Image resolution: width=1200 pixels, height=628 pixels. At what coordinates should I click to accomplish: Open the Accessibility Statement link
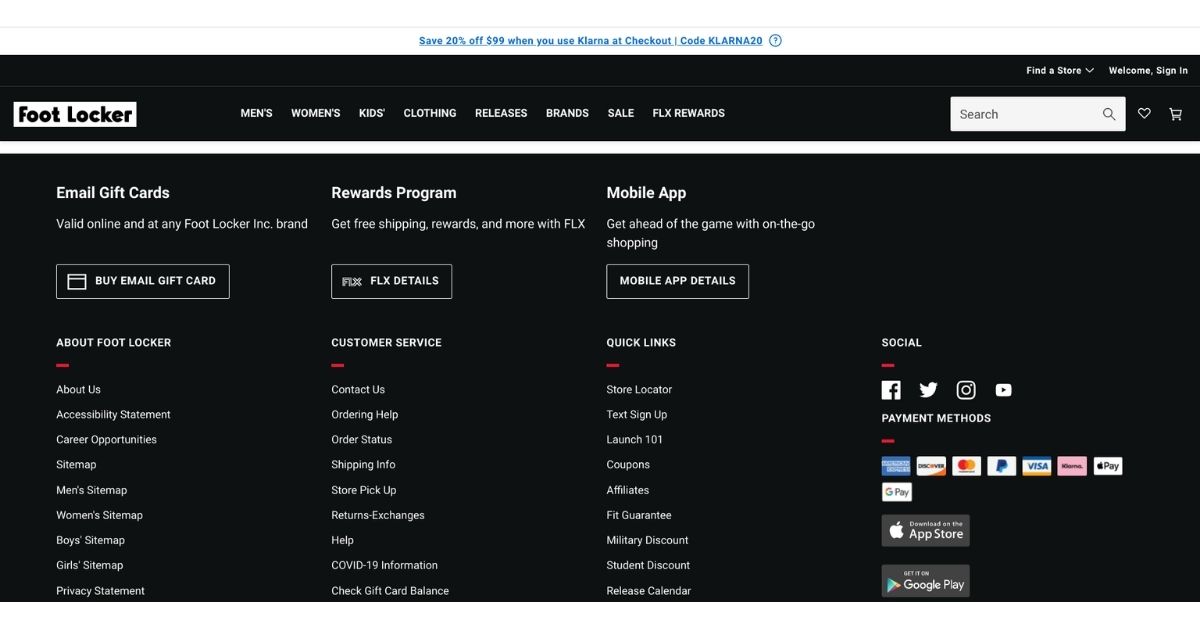113,415
